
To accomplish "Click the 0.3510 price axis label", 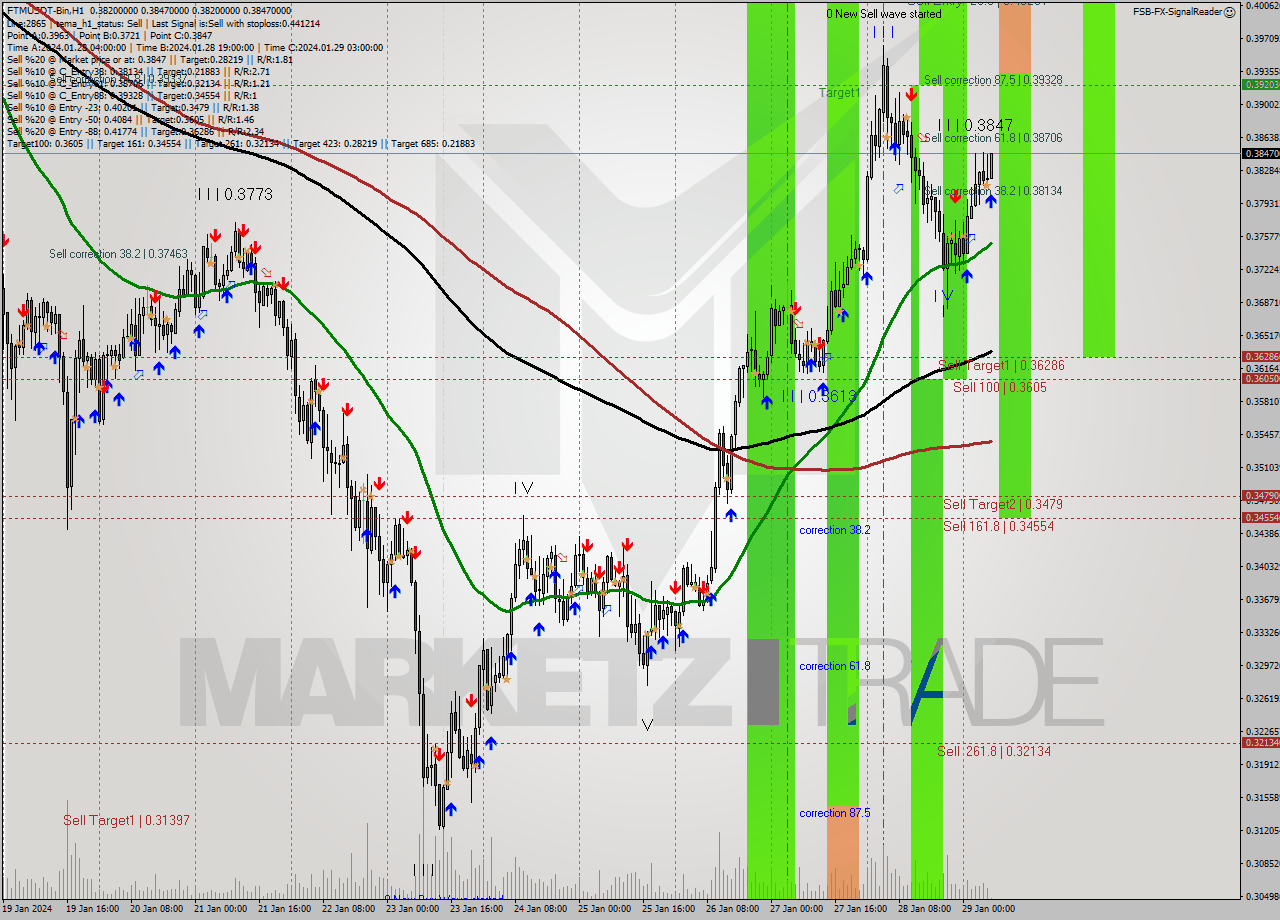I will pos(1261,468).
